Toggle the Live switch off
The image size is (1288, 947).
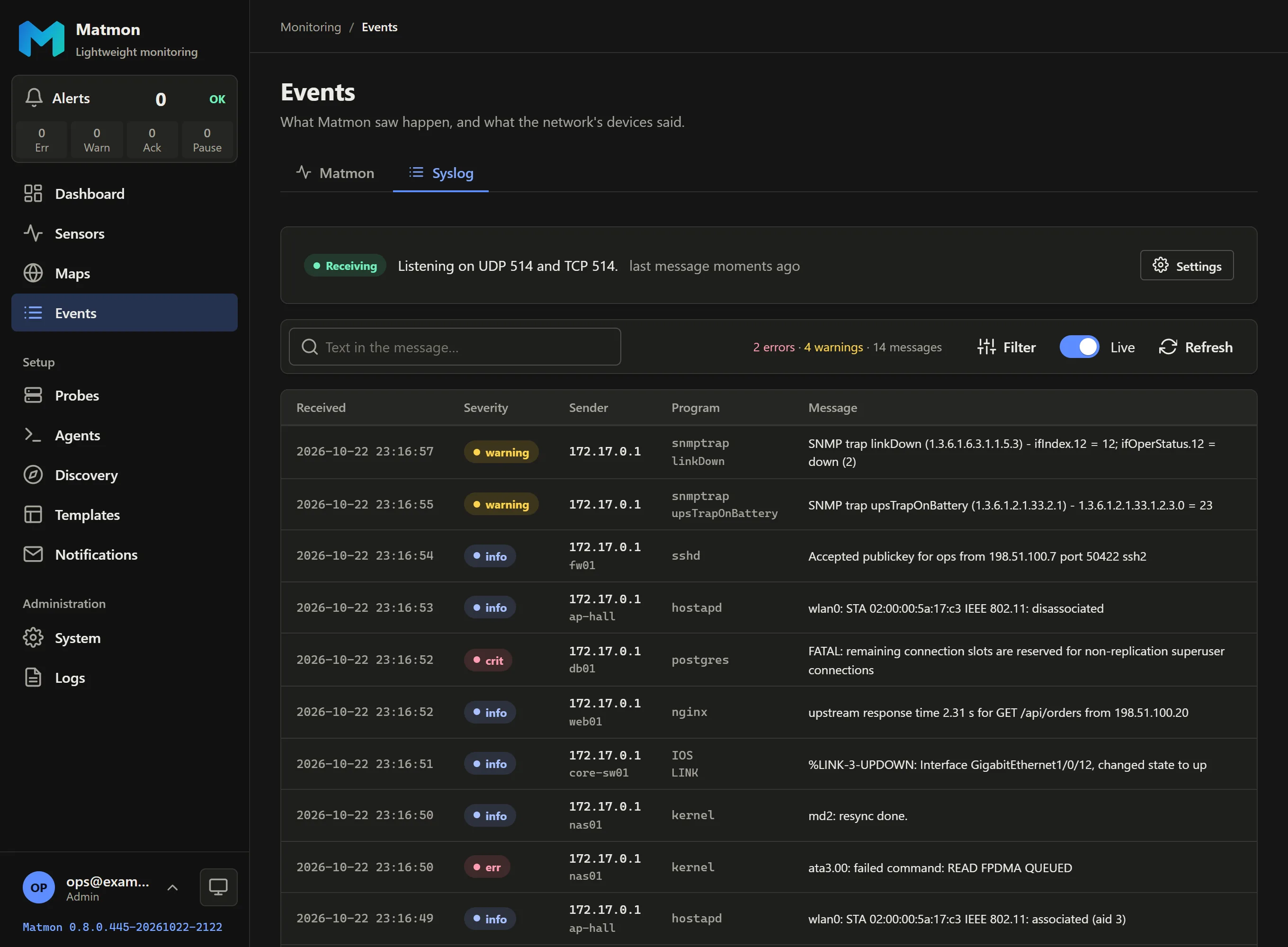(1079, 347)
